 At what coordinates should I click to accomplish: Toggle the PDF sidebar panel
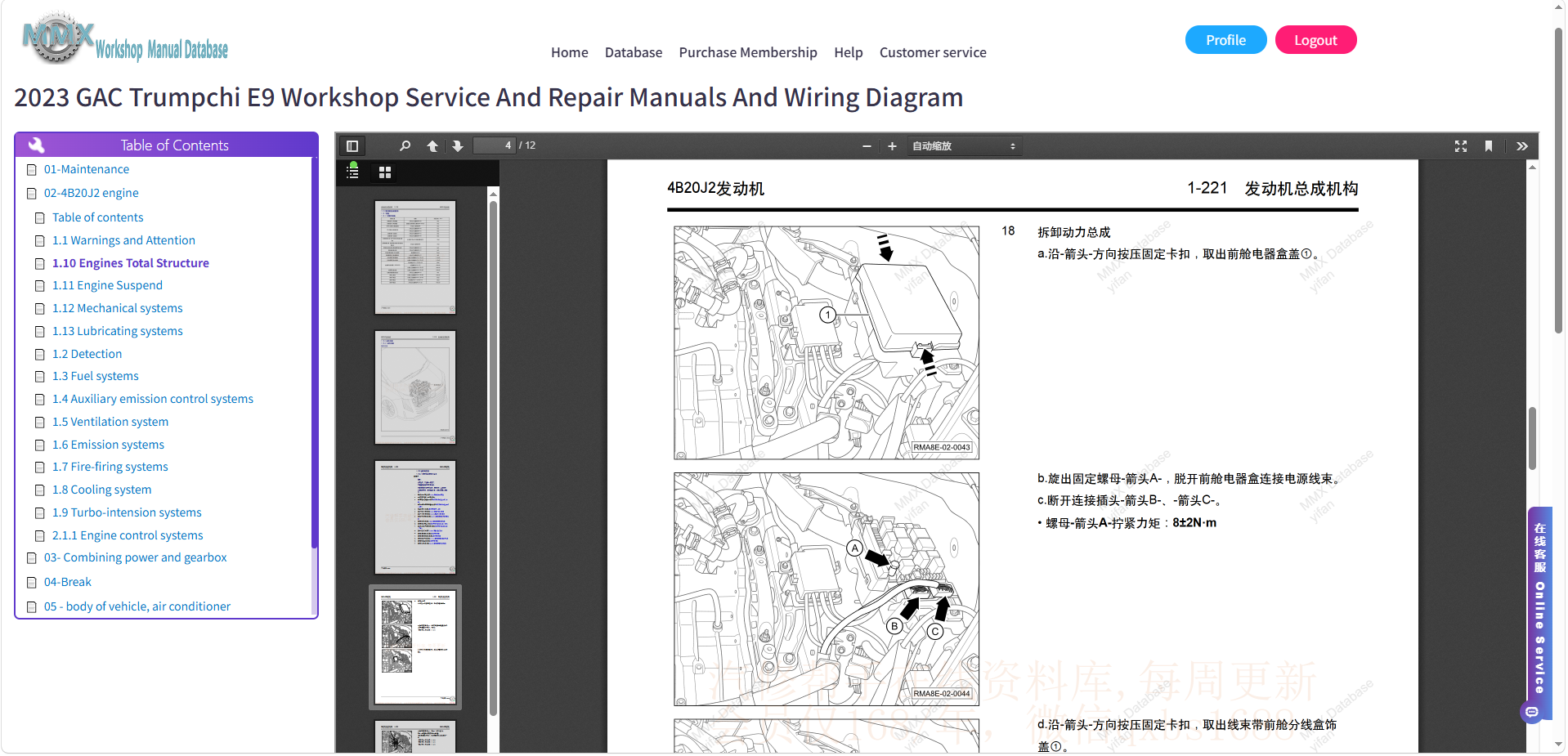(x=352, y=146)
